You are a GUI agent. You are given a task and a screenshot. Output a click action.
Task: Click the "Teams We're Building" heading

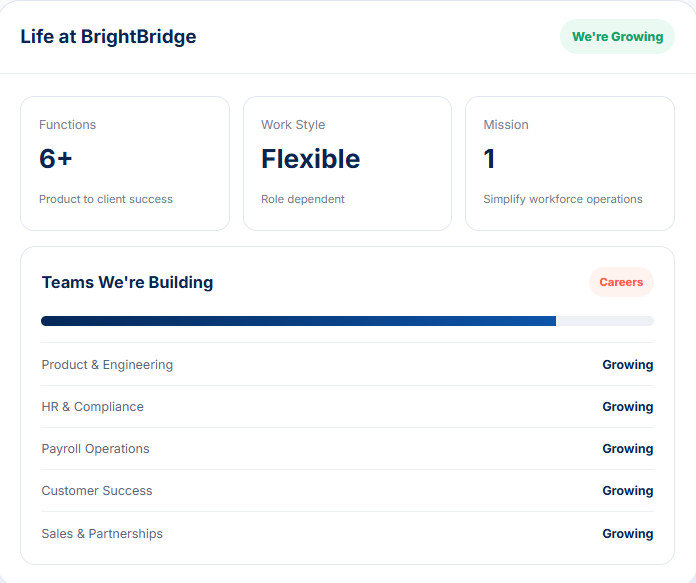coord(127,282)
